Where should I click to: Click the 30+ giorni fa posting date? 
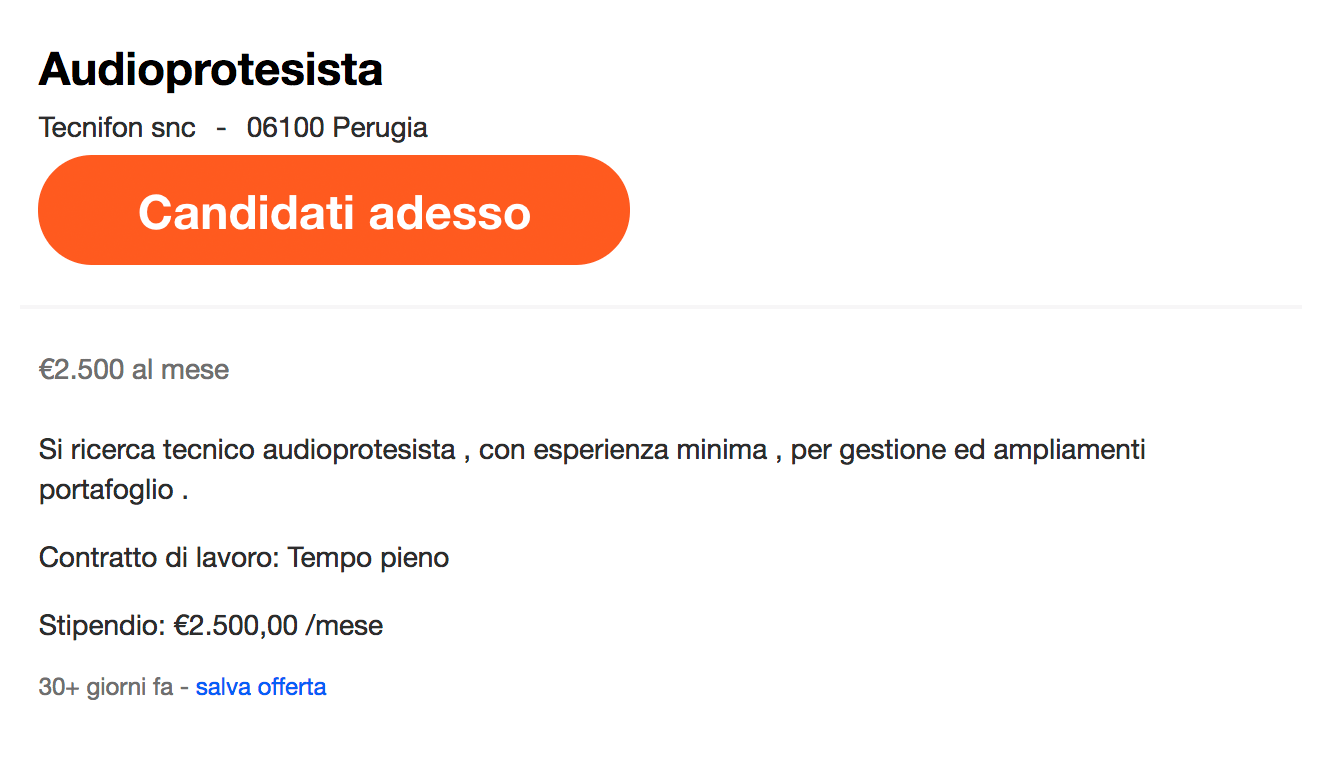(x=106, y=688)
